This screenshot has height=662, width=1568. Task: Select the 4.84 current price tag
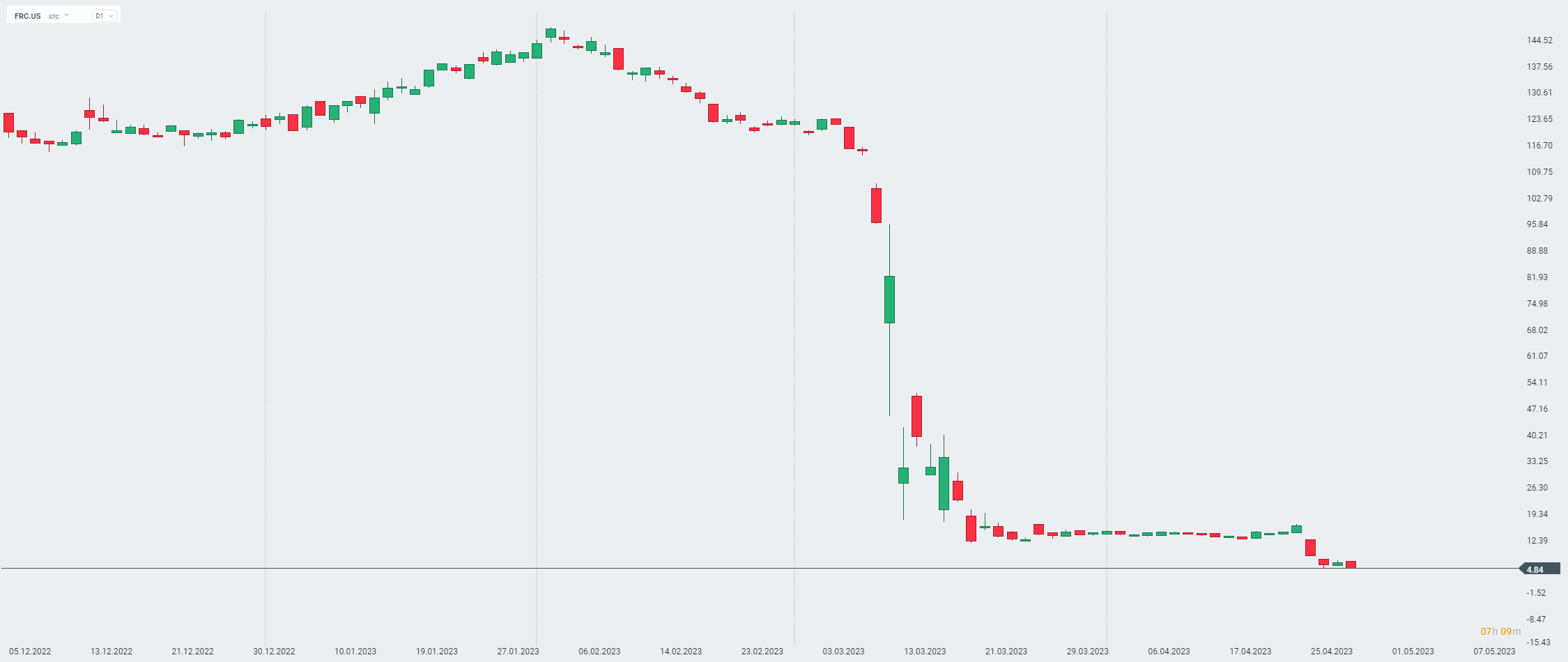tap(1535, 569)
